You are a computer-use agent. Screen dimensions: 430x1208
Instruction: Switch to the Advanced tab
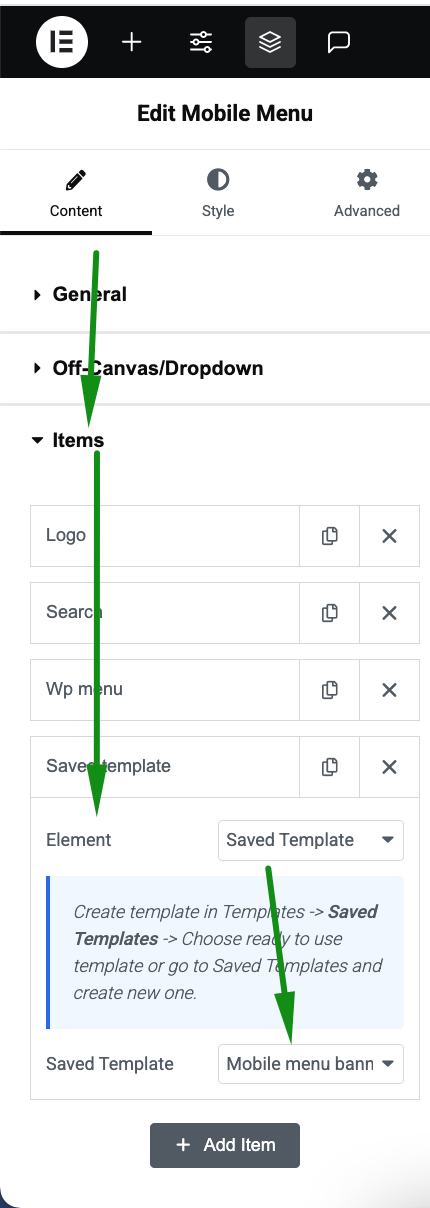[367, 194]
